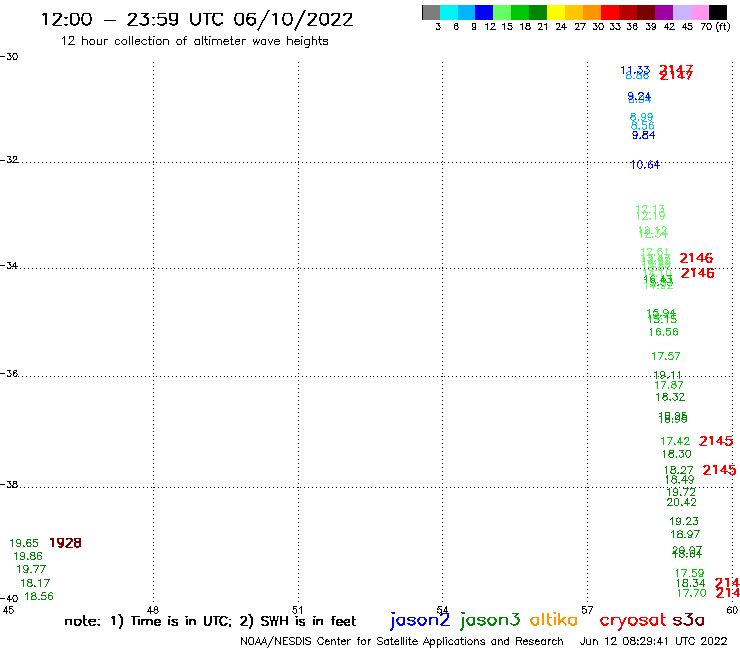Choose the black swatch at legend end
Viewport: 740px width, 650px height.
[x=718, y=12]
